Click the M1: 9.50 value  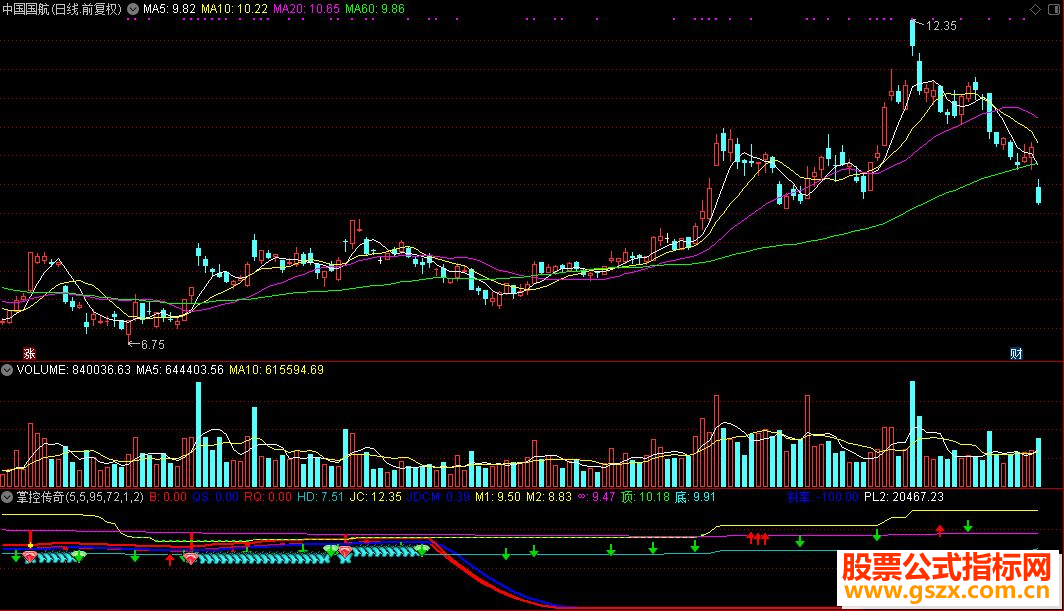tap(497, 497)
